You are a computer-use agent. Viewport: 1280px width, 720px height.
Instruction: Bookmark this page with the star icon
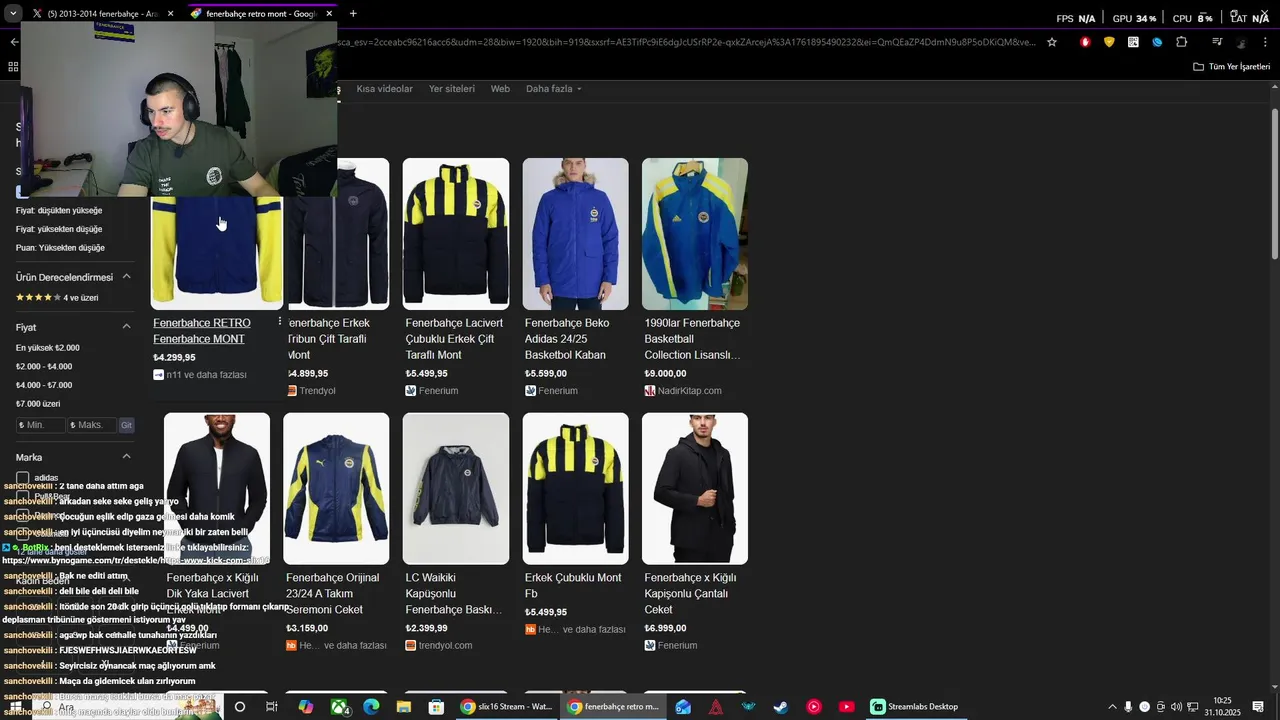pos(1052,42)
